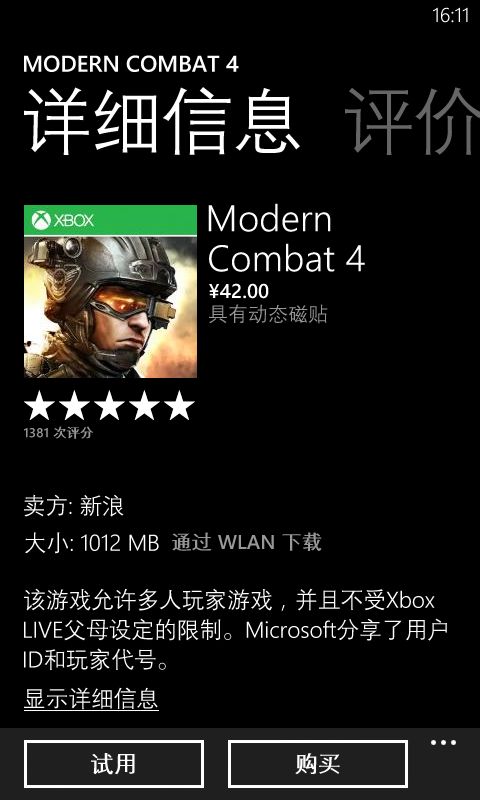Tap the Xbox logo banner
Image resolution: width=480 pixels, height=800 pixels.
coord(110,220)
